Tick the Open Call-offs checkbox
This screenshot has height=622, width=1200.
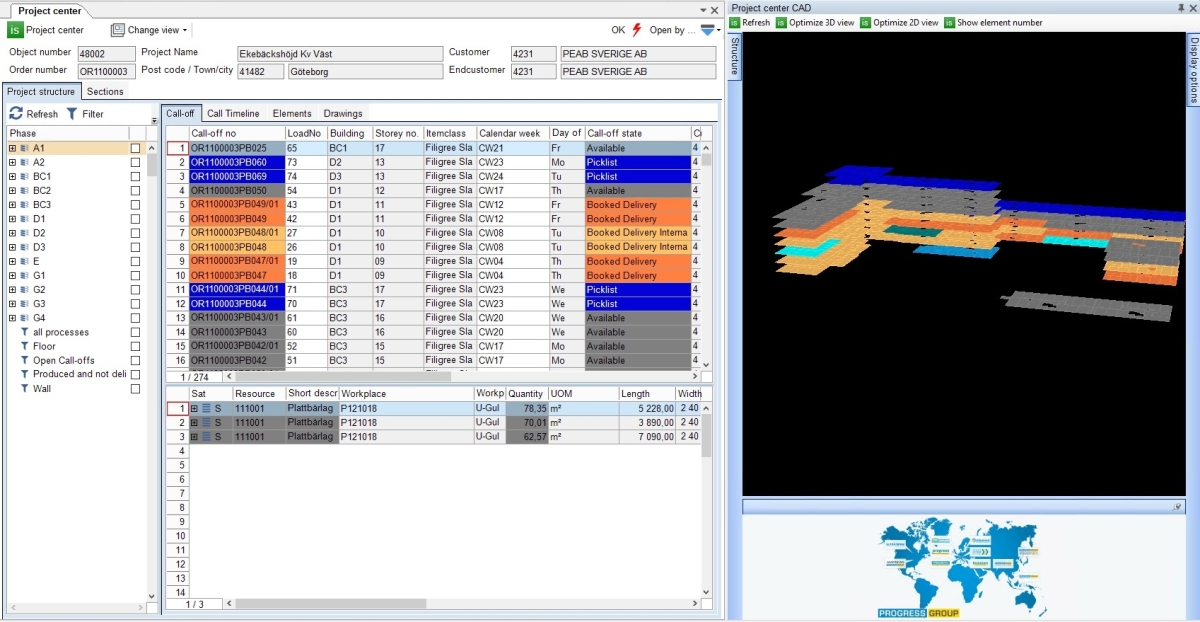(x=135, y=360)
